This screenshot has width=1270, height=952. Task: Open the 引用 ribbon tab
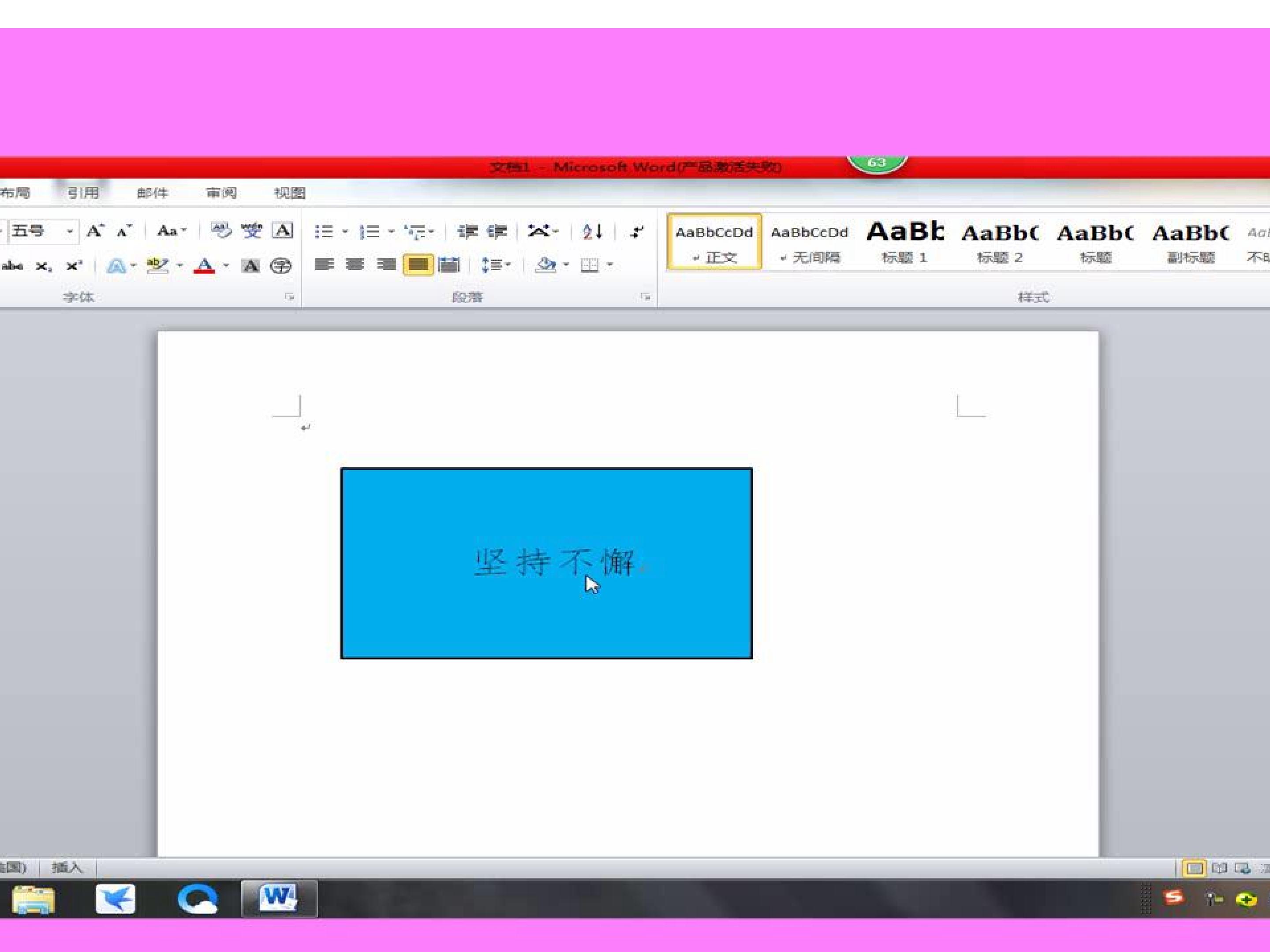click(x=82, y=193)
